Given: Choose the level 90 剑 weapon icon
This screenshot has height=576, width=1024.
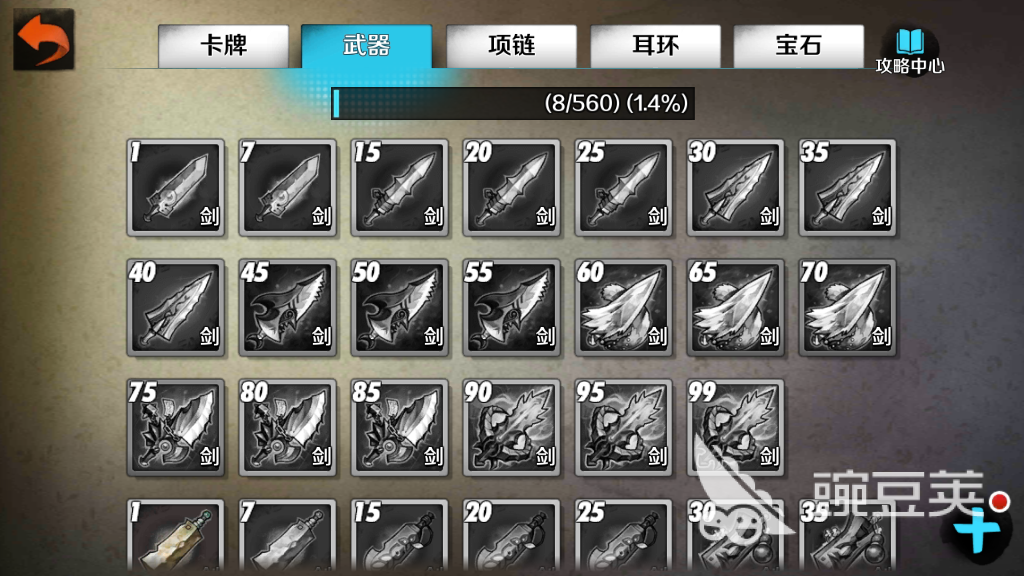Looking at the screenshot, I should point(511,428).
